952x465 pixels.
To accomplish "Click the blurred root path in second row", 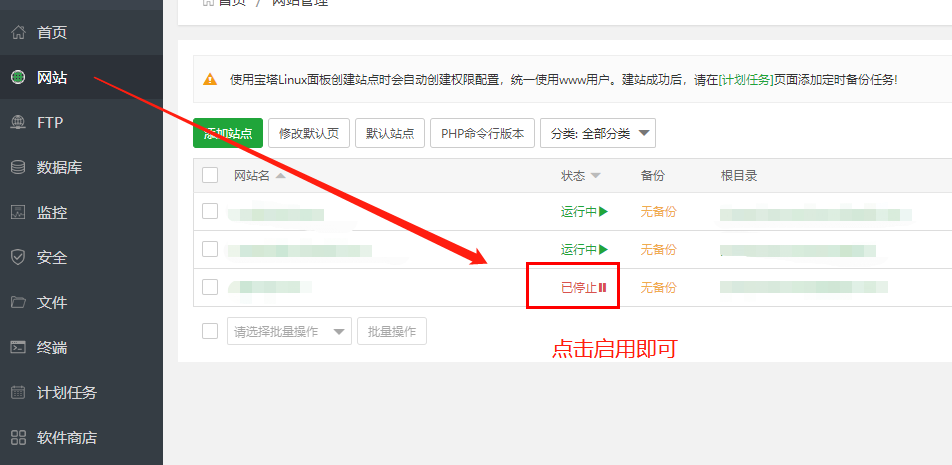I will [x=798, y=250].
